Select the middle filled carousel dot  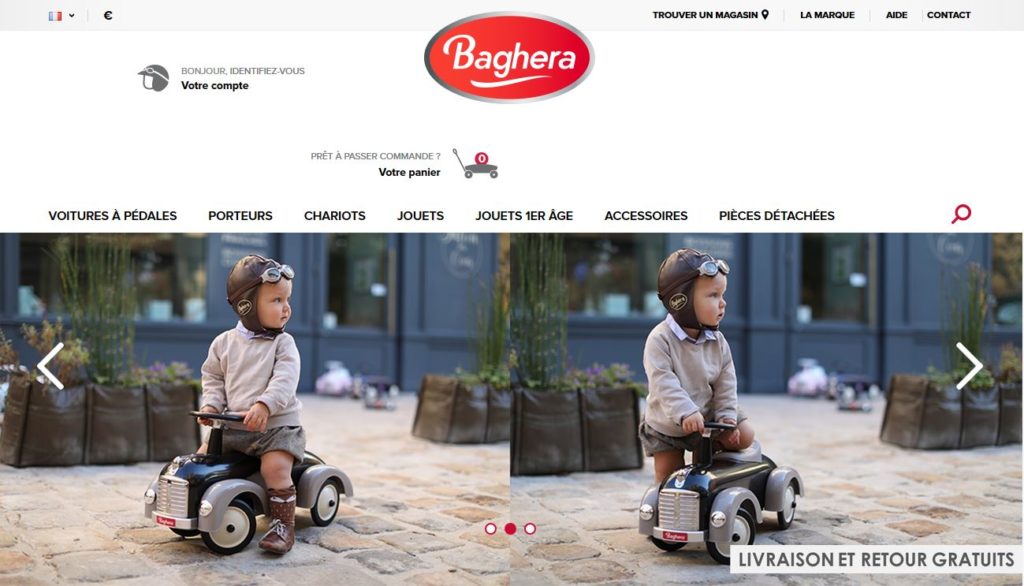pyautogui.click(x=510, y=529)
